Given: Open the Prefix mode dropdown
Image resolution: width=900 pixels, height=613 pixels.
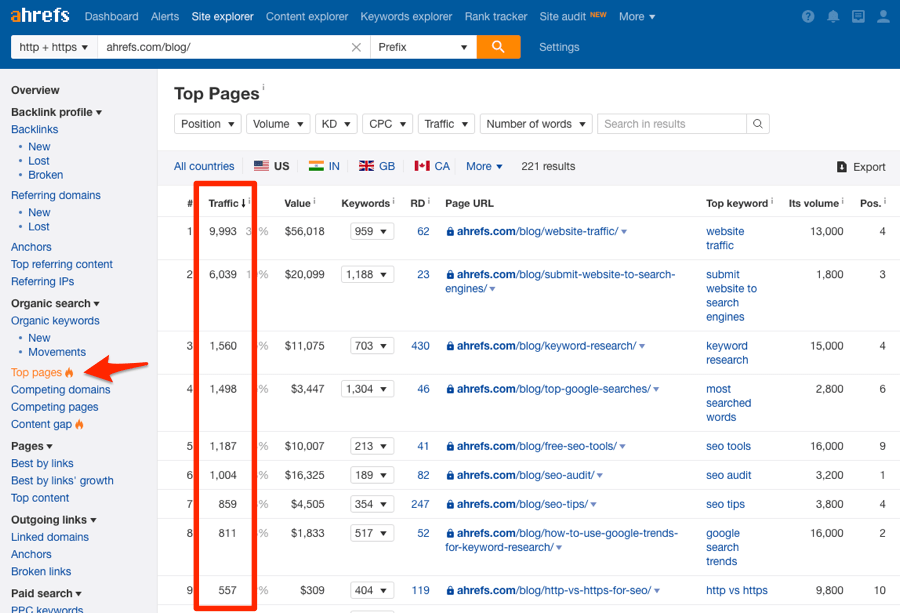Looking at the screenshot, I should (424, 47).
